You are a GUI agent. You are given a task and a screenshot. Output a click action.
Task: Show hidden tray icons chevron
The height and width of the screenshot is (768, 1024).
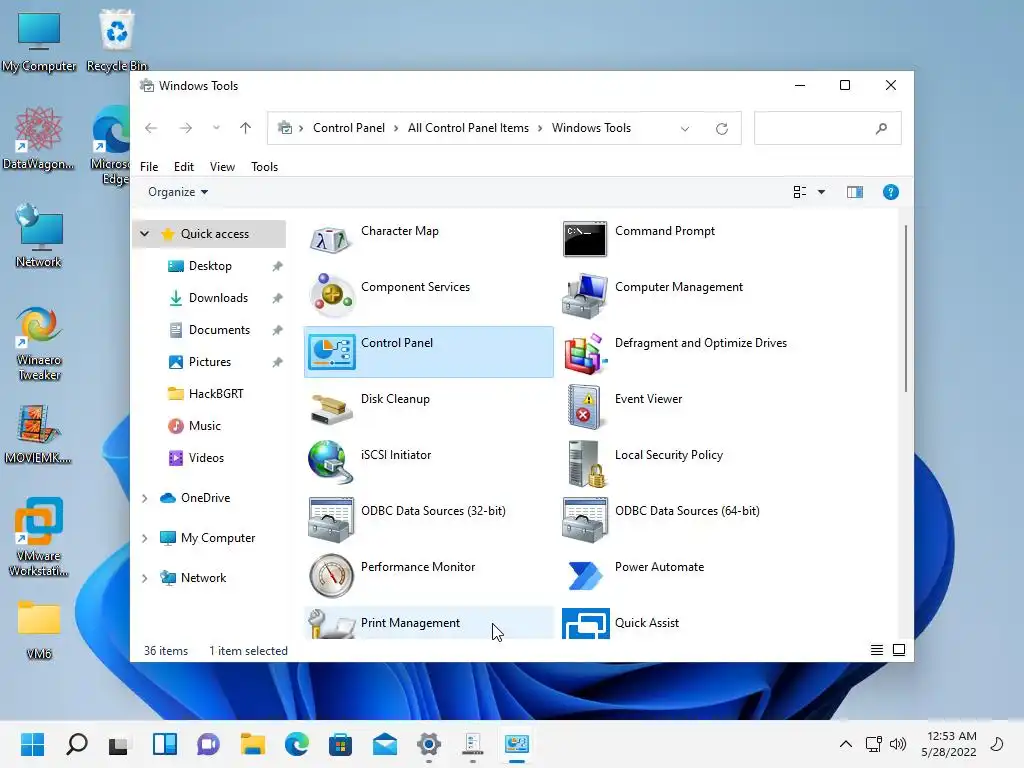click(x=846, y=744)
